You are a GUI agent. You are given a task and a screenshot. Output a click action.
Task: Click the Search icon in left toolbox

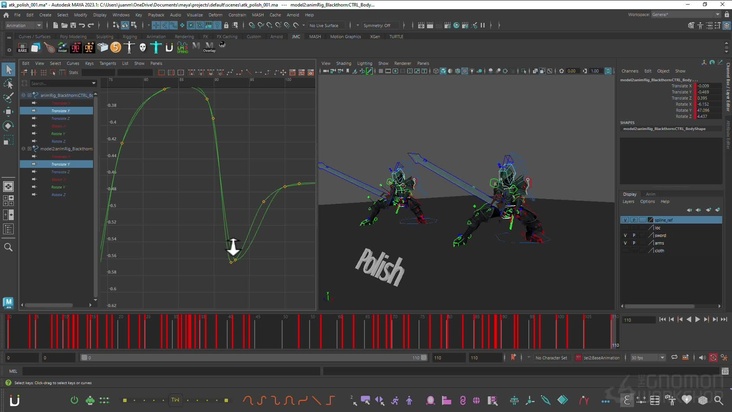pyautogui.click(x=8, y=247)
